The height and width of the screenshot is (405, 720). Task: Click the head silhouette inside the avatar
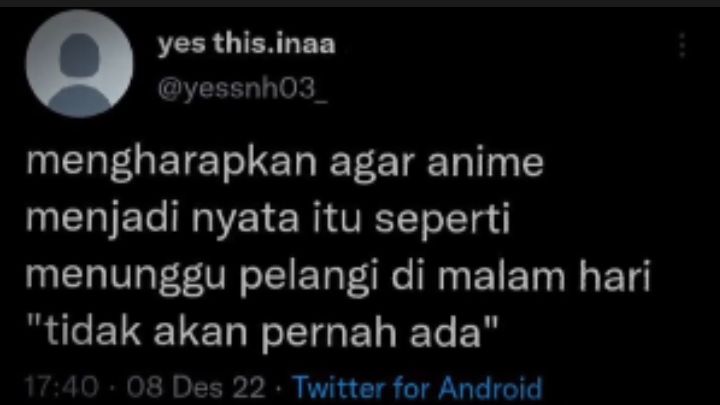coord(79,55)
